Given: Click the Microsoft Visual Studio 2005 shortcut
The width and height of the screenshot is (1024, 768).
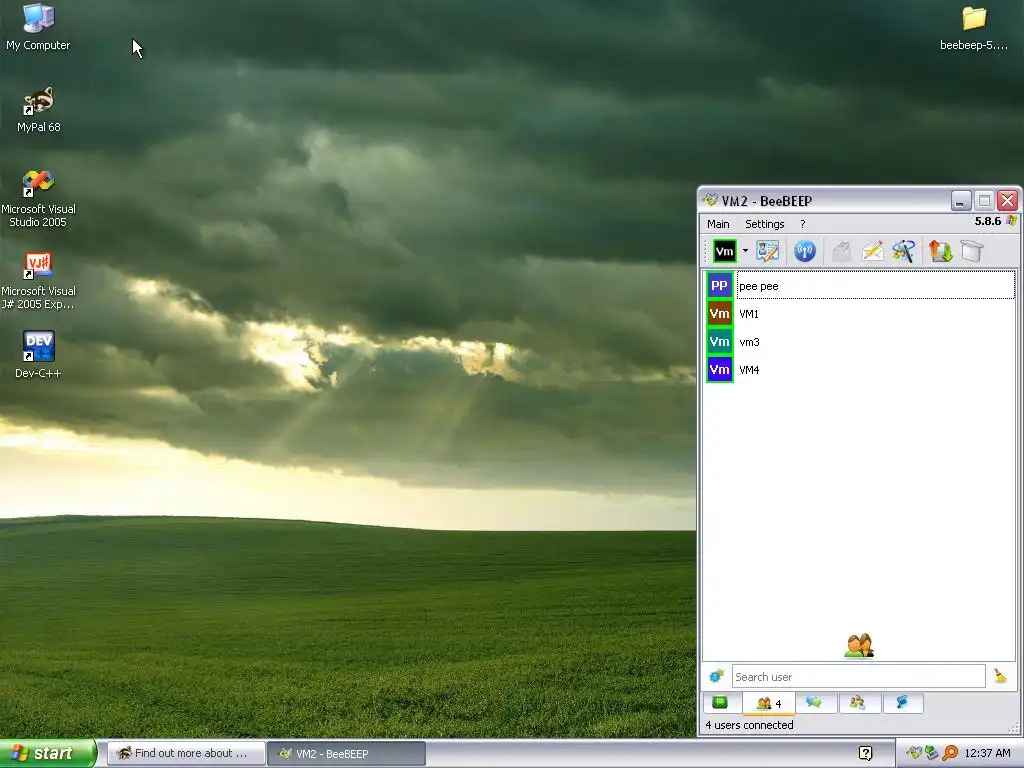Looking at the screenshot, I should (38, 198).
